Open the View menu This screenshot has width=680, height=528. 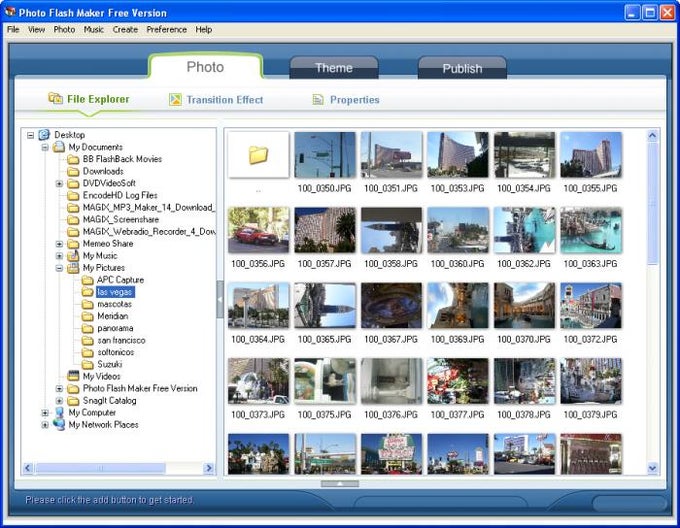[x=36, y=29]
